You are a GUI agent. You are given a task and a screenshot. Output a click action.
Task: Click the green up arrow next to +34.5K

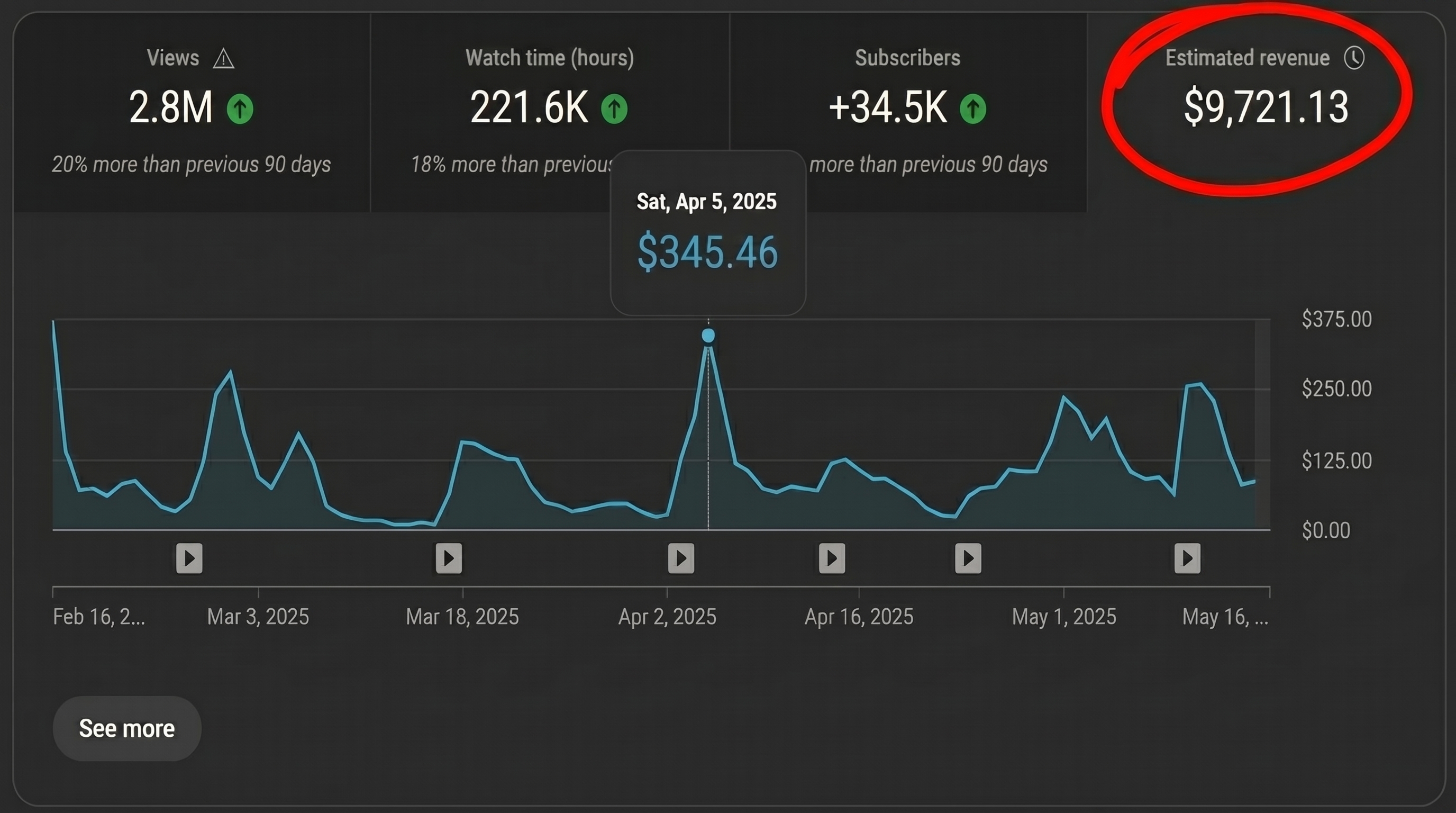(x=973, y=109)
